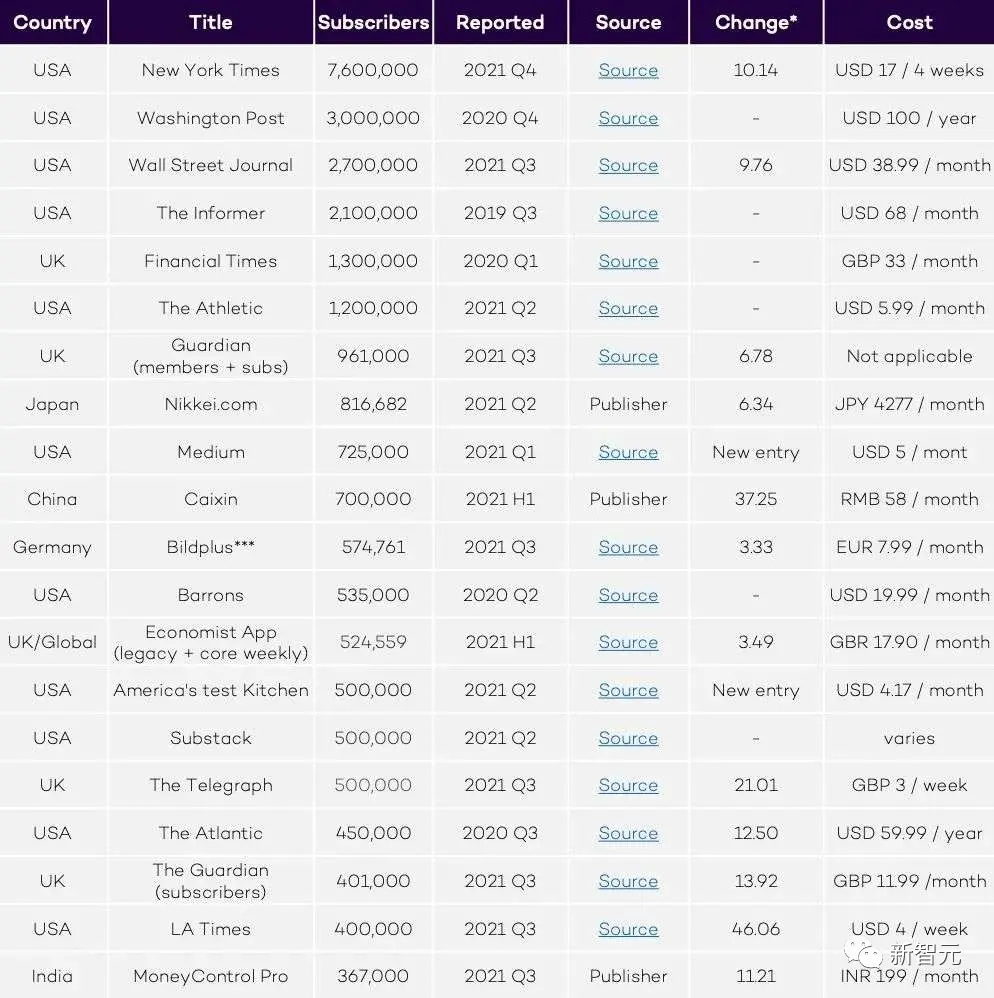Click the Country column header

point(52,22)
